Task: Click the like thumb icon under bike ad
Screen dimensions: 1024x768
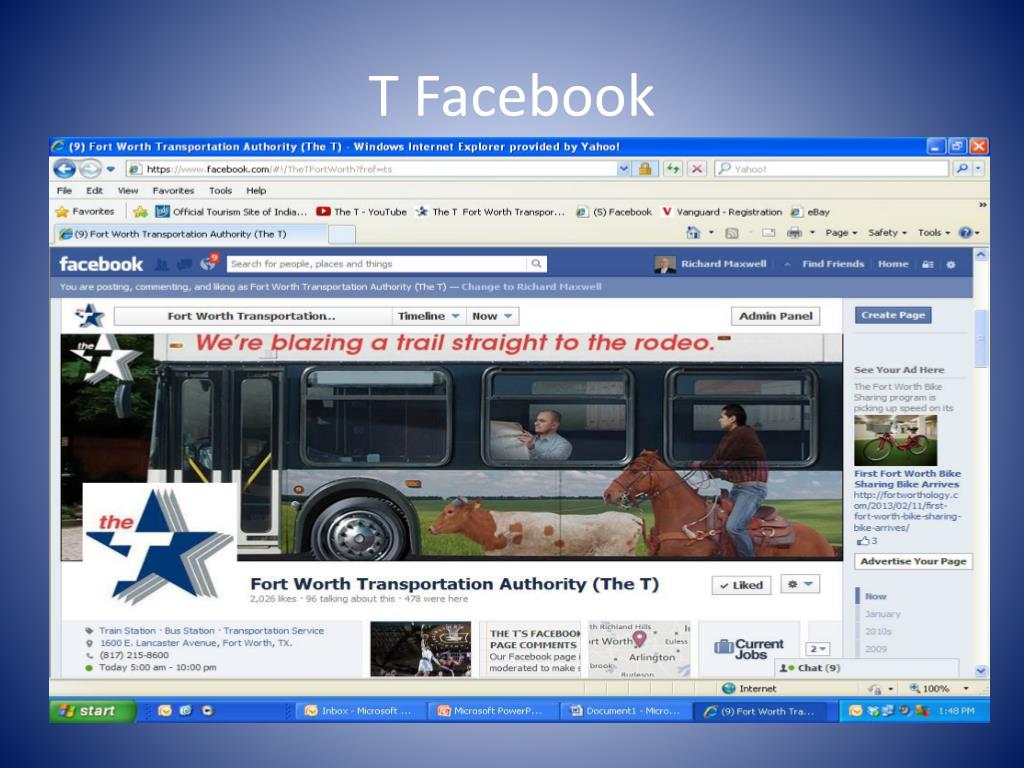Action: 863,541
